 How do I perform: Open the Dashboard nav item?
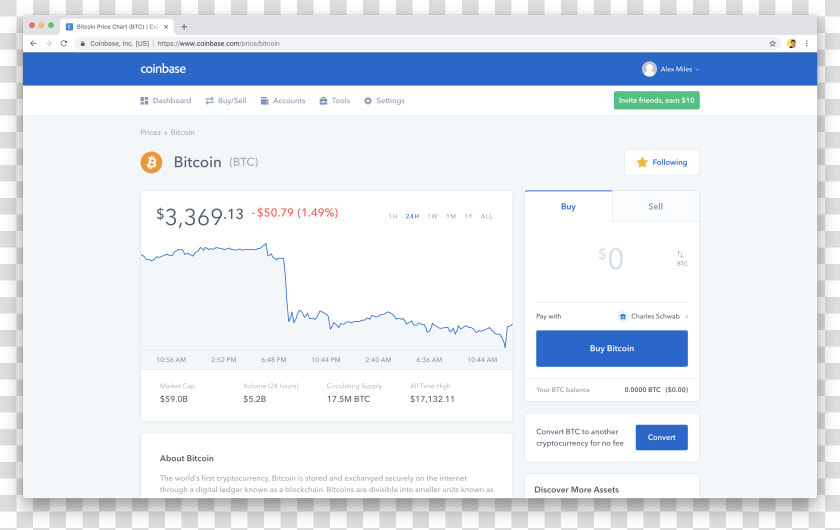pos(166,101)
